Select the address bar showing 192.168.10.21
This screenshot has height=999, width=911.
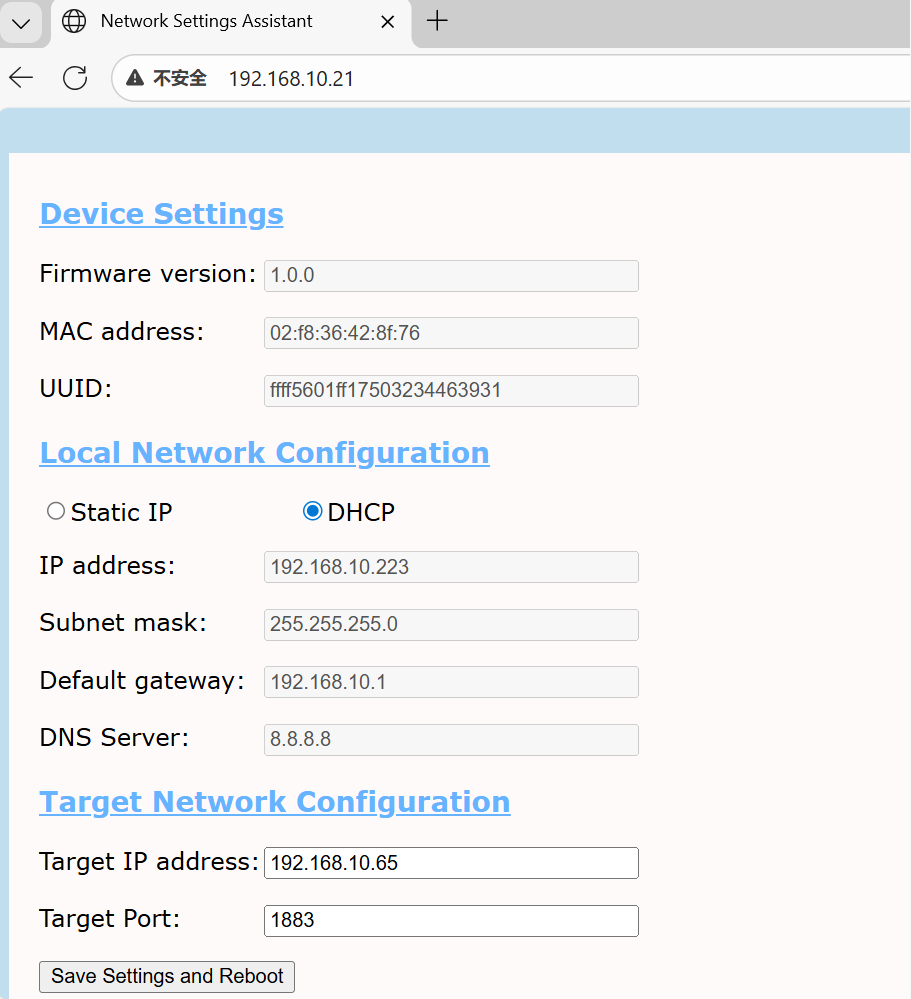[x=291, y=78]
